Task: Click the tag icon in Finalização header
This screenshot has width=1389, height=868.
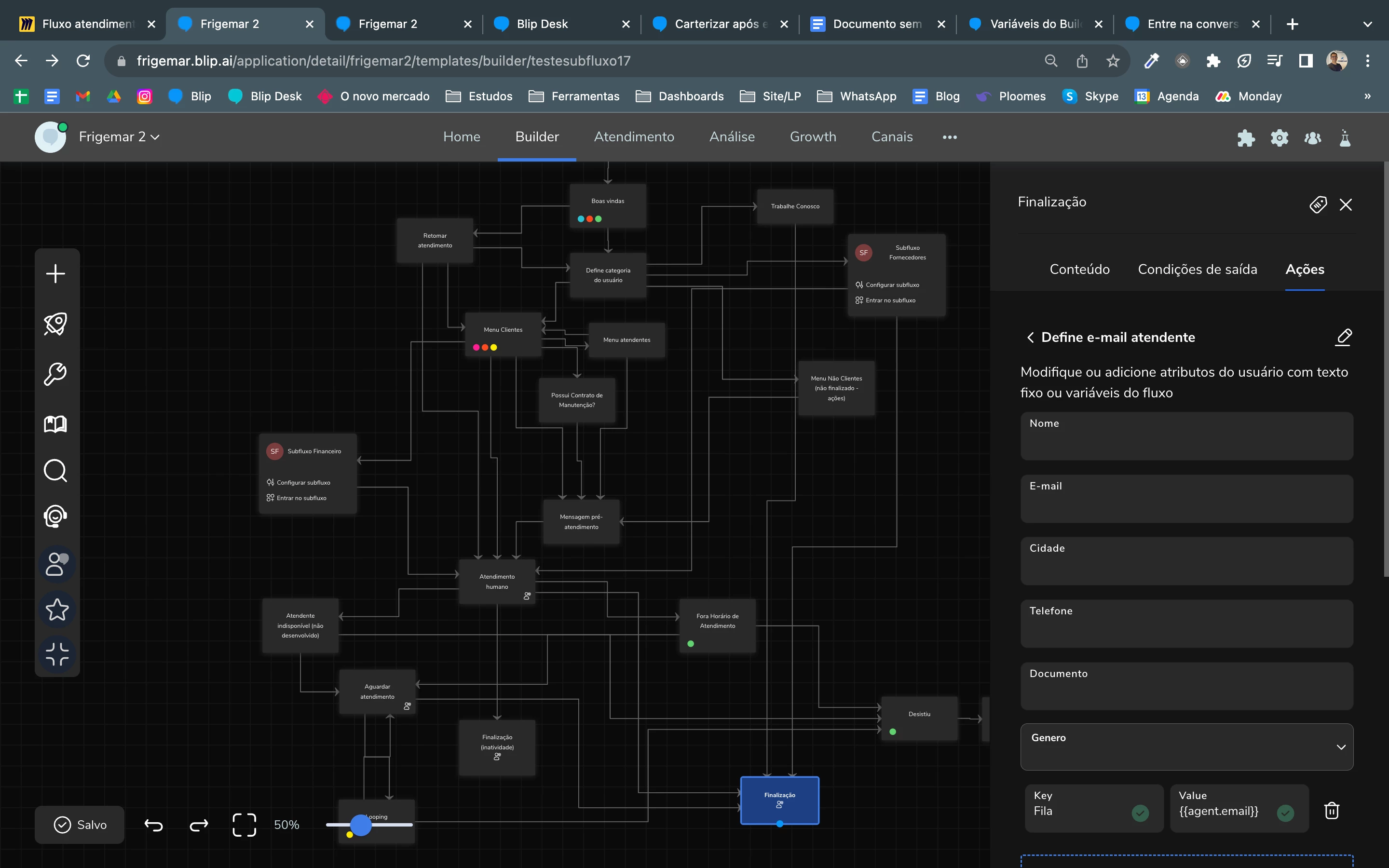Action: click(x=1318, y=204)
